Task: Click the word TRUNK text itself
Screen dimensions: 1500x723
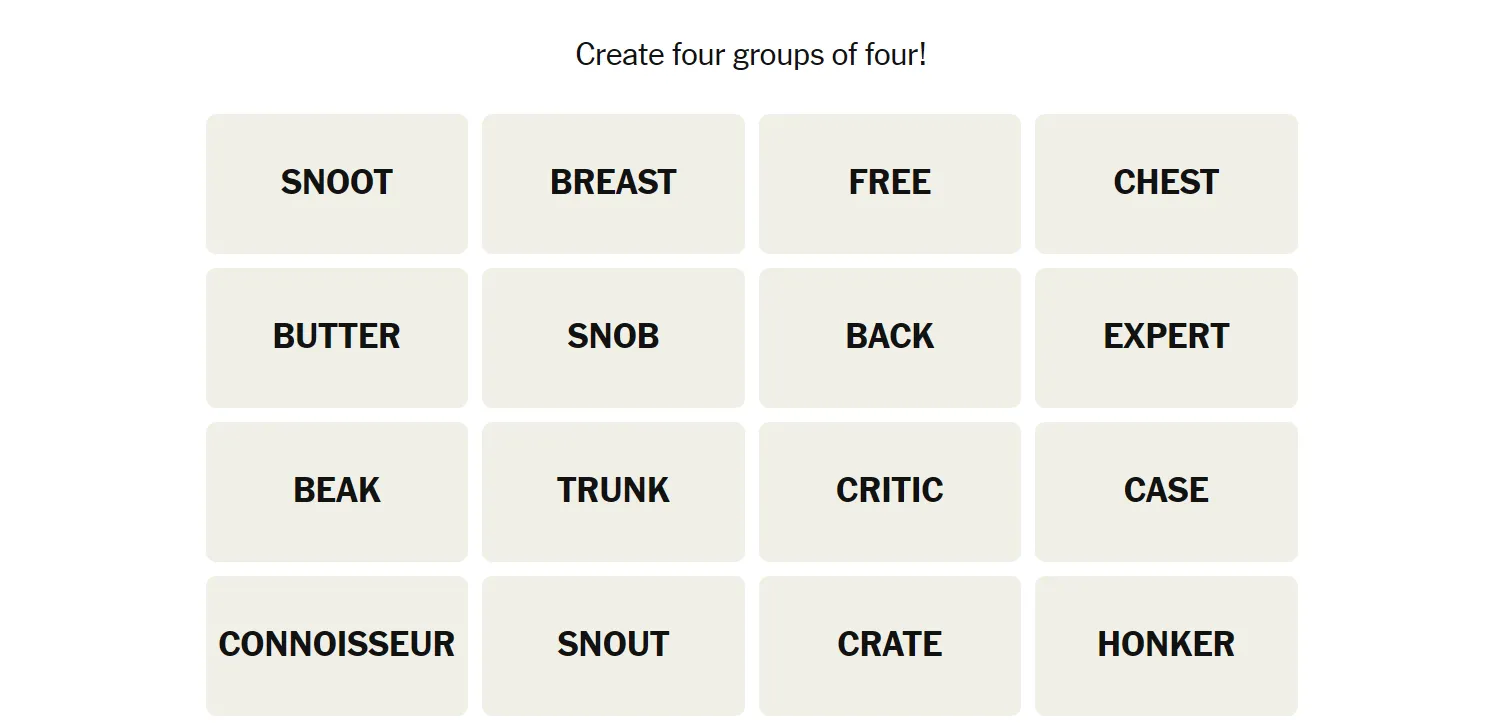Action: tap(613, 490)
